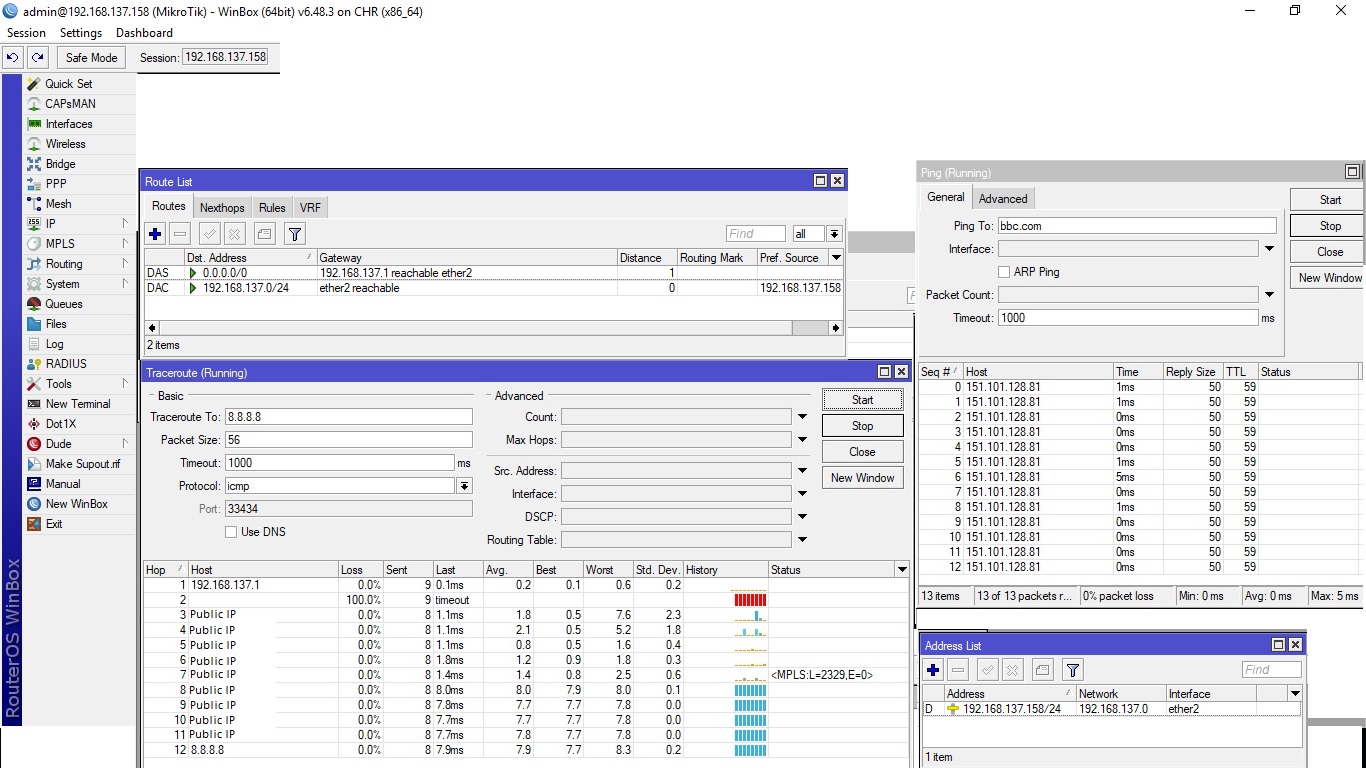
Task: Open New Terminal from the sidebar
Action: [77, 404]
